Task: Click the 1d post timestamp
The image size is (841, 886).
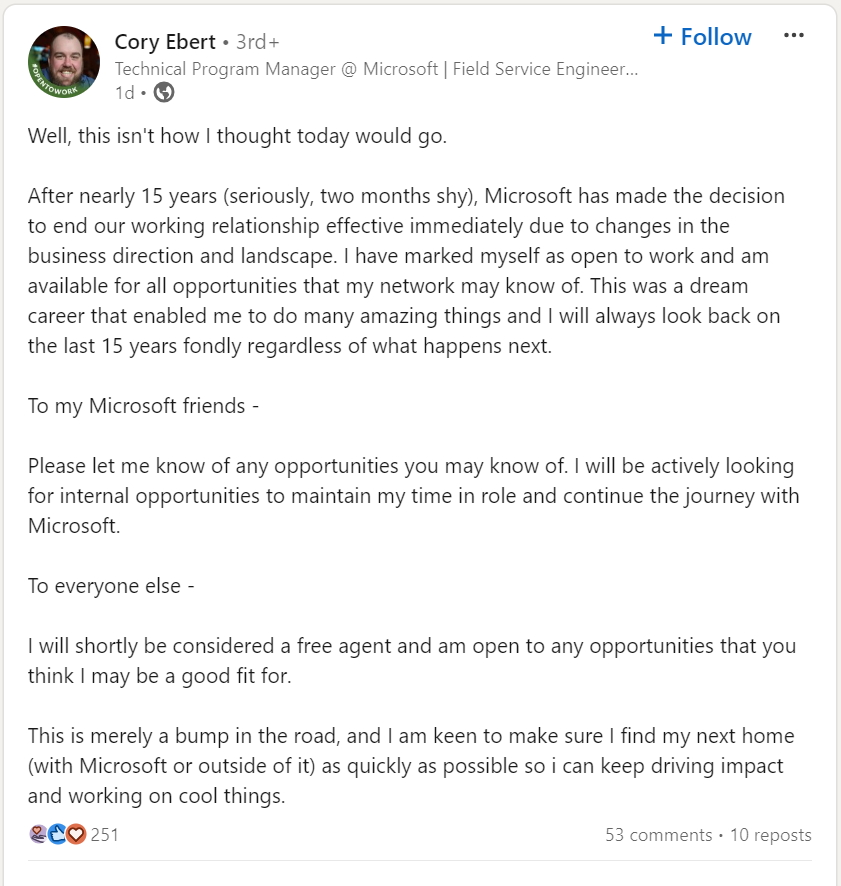Action: 124,92
